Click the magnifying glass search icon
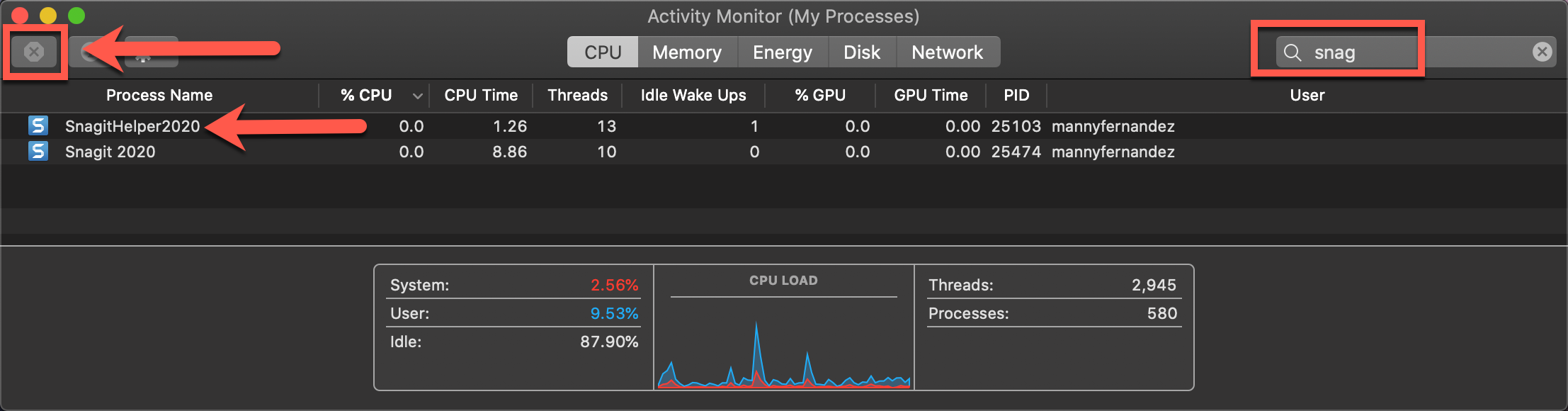Screen dimensions: 1568x411 point(1293,52)
